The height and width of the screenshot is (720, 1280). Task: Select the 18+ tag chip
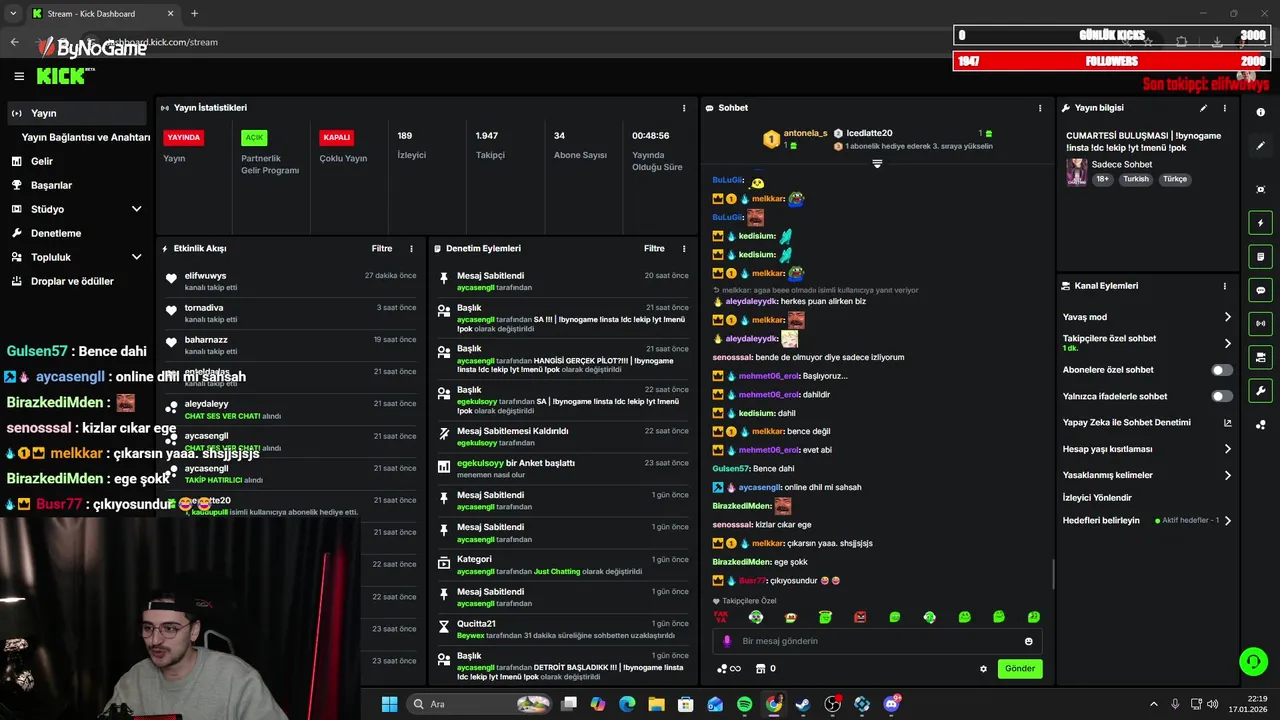point(1102,180)
